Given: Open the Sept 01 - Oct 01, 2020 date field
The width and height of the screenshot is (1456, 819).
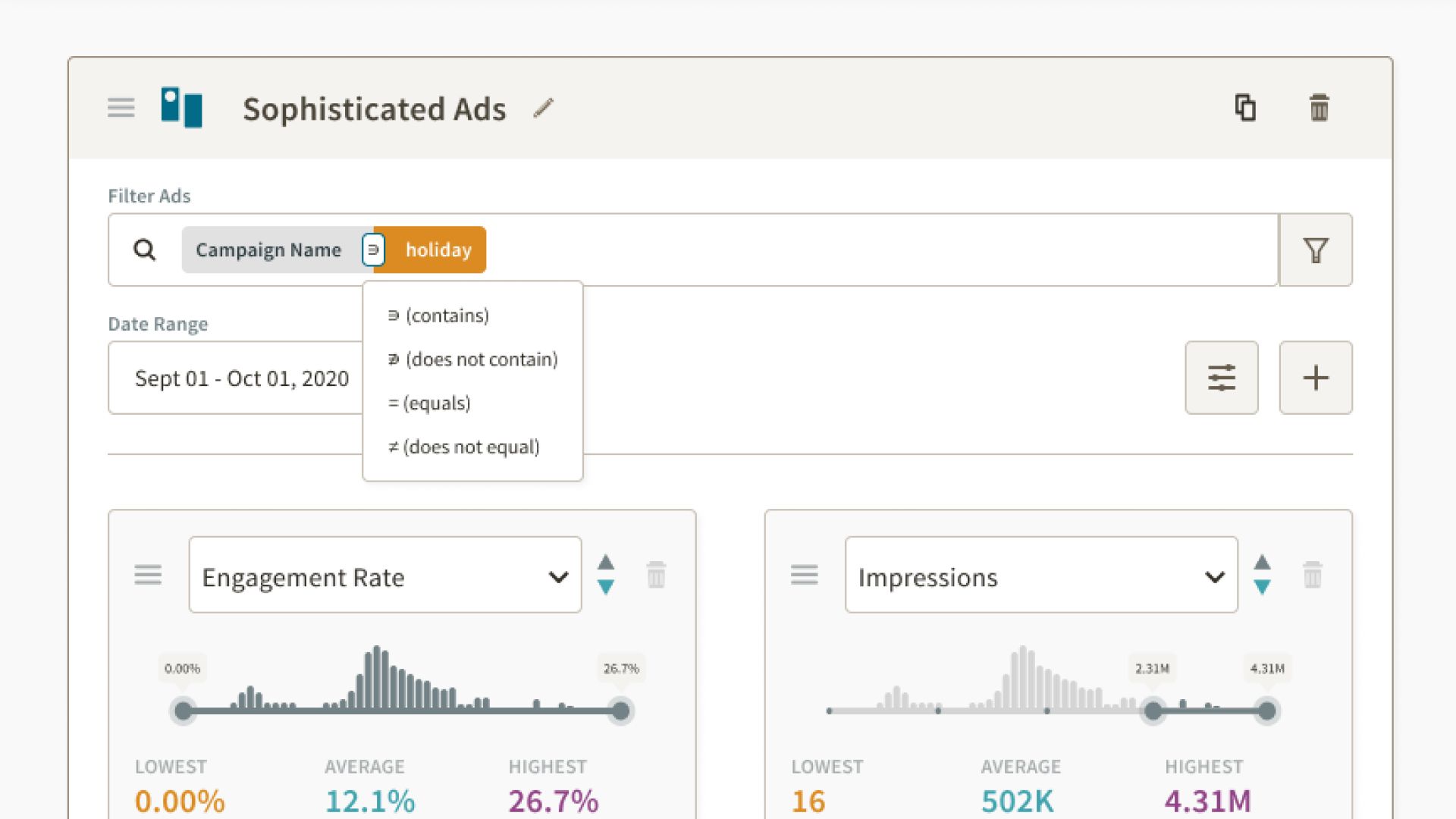Looking at the screenshot, I should click(241, 378).
